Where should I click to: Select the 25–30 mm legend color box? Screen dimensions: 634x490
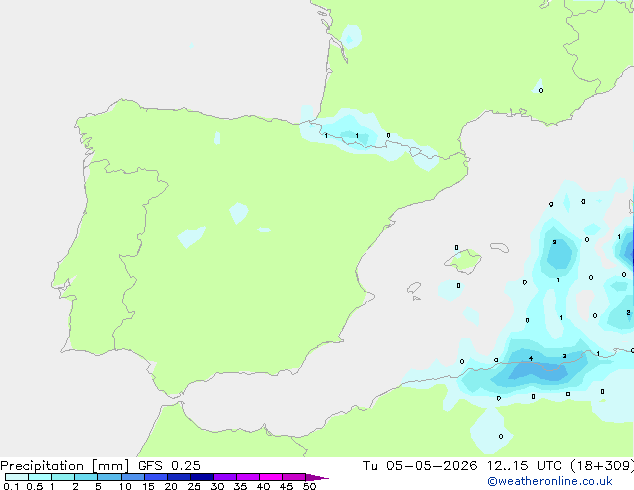tap(201, 477)
